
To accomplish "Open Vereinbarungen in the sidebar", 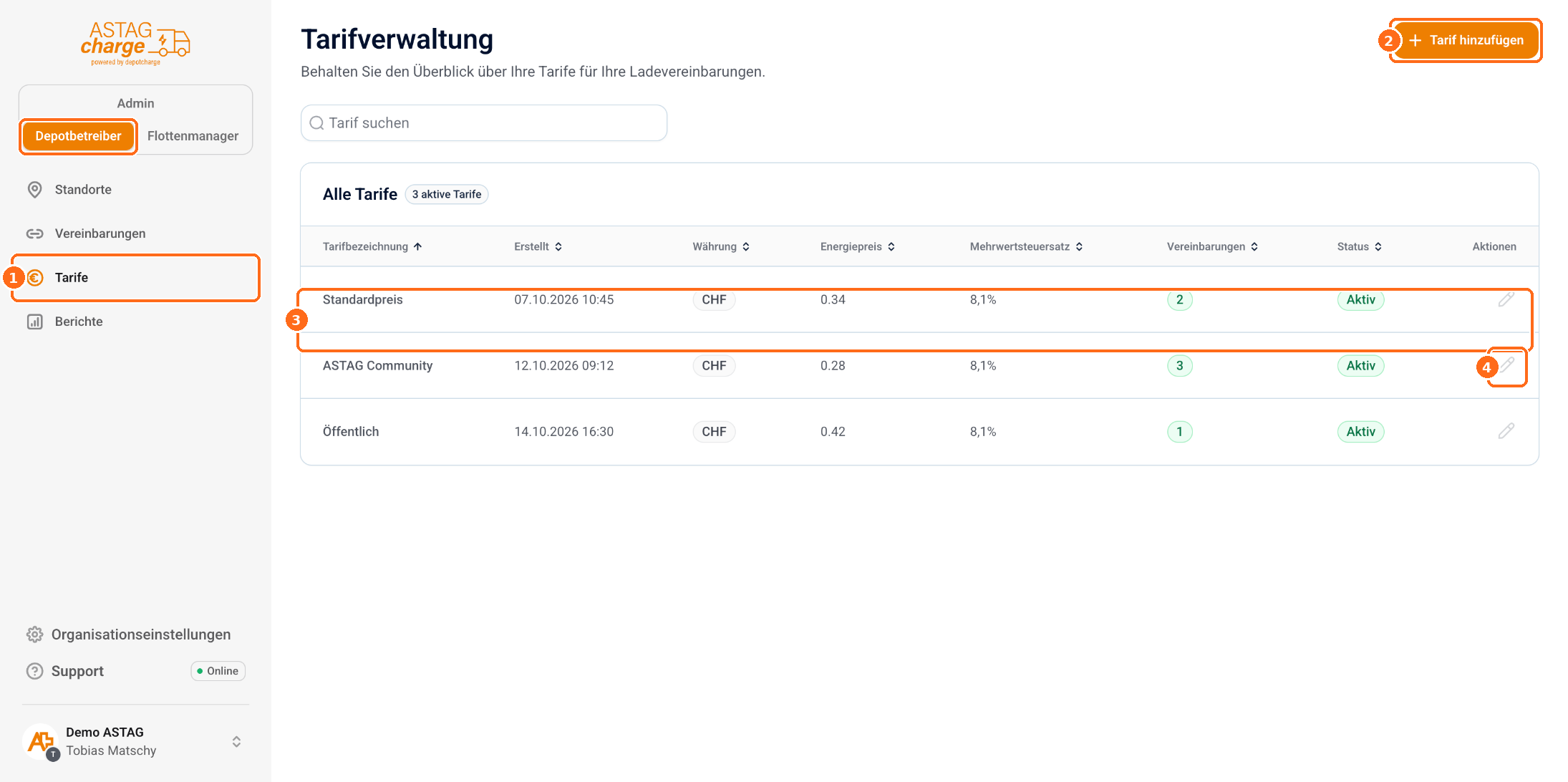I will 135,233.
